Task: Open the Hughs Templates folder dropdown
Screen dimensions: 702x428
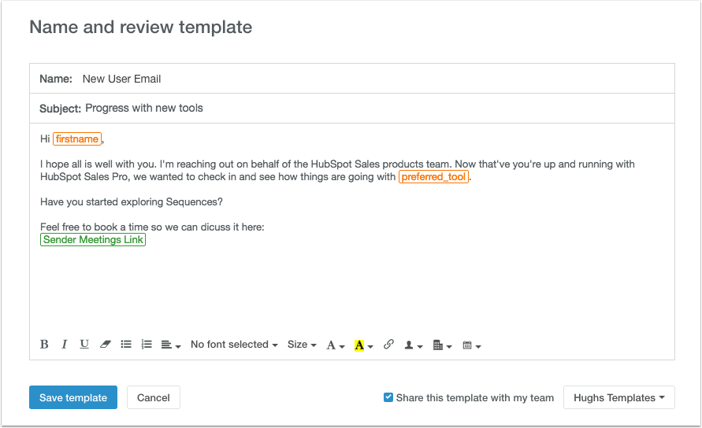Action: [619, 398]
